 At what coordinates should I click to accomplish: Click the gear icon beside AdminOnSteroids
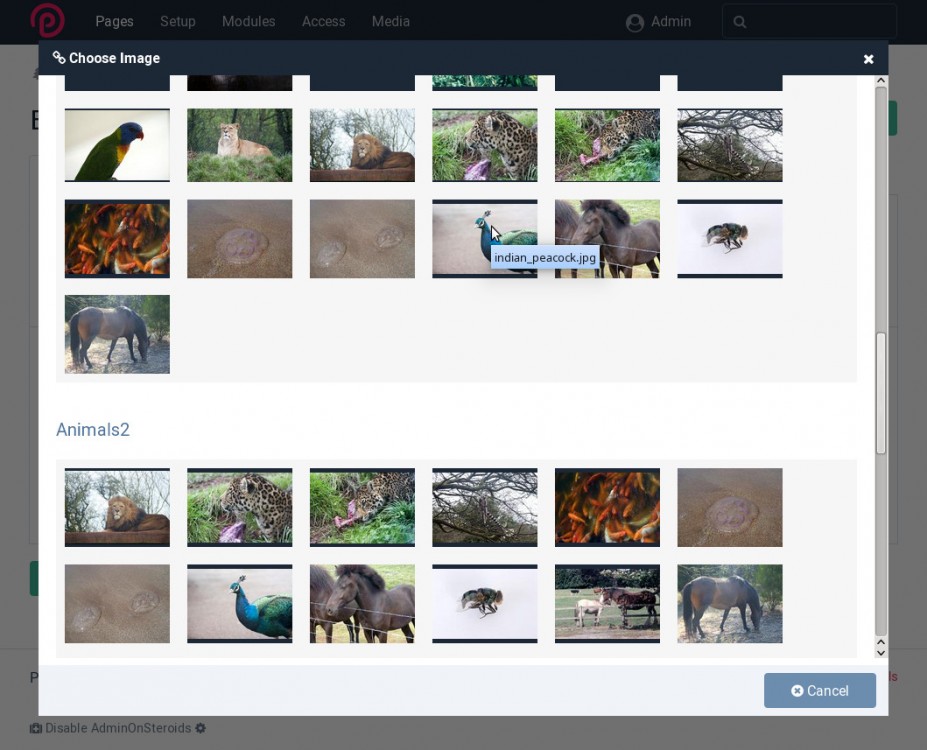[x=201, y=728]
